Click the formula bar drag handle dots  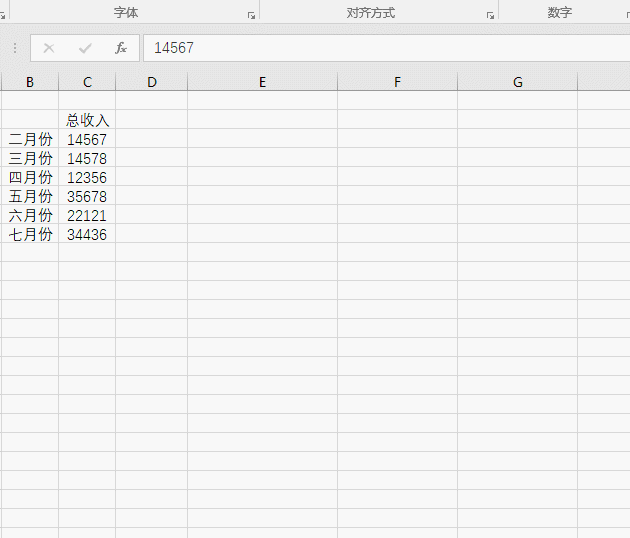coord(15,48)
